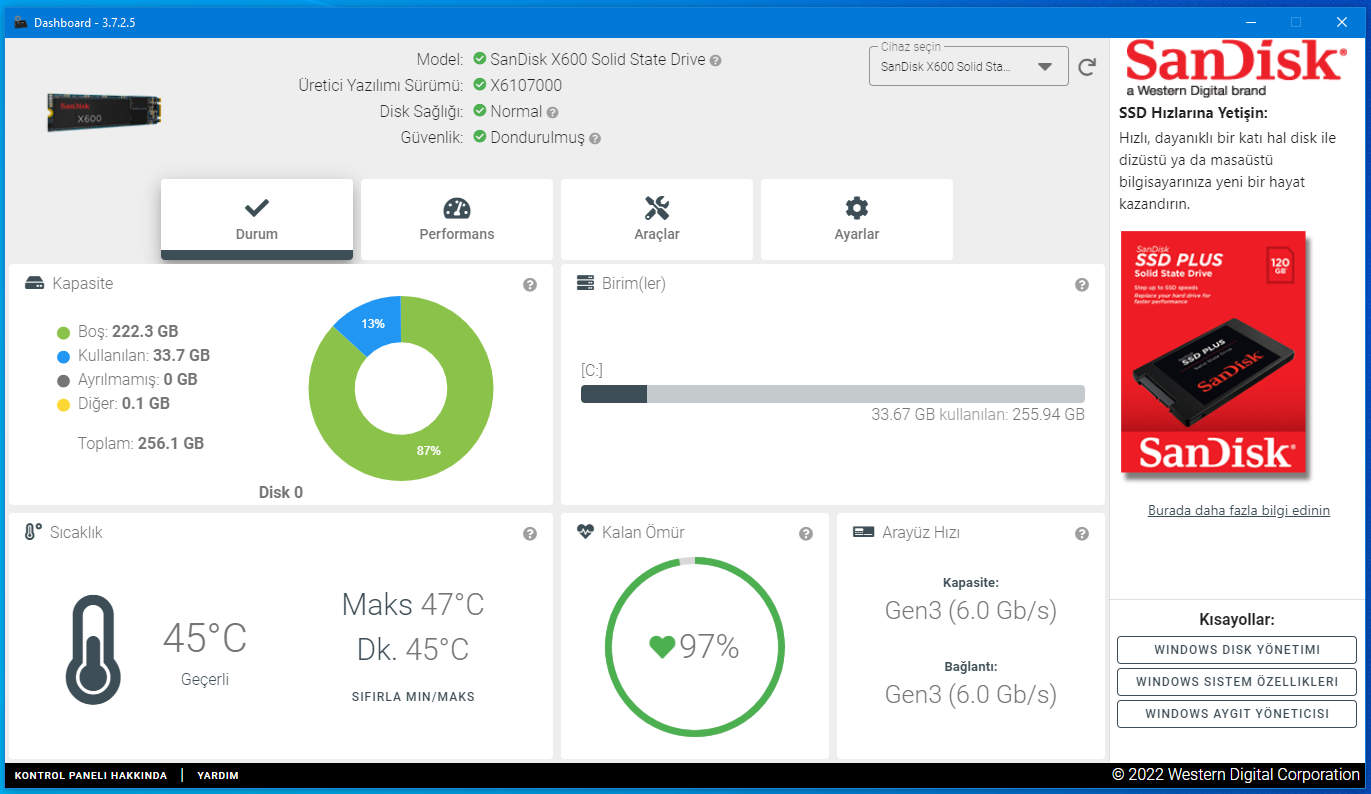The height and width of the screenshot is (794, 1371).
Task: Click the green check icon beside Model
Action: tap(480, 59)
